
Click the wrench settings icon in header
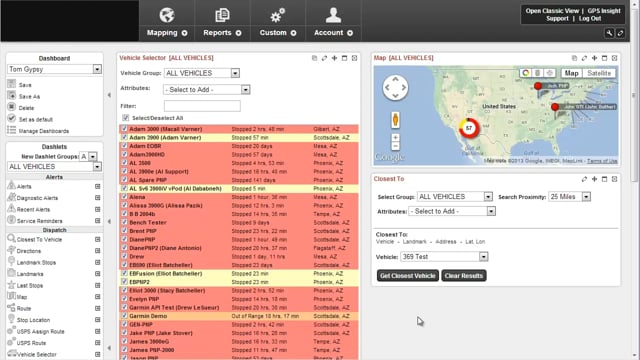[x=609, y=33]
